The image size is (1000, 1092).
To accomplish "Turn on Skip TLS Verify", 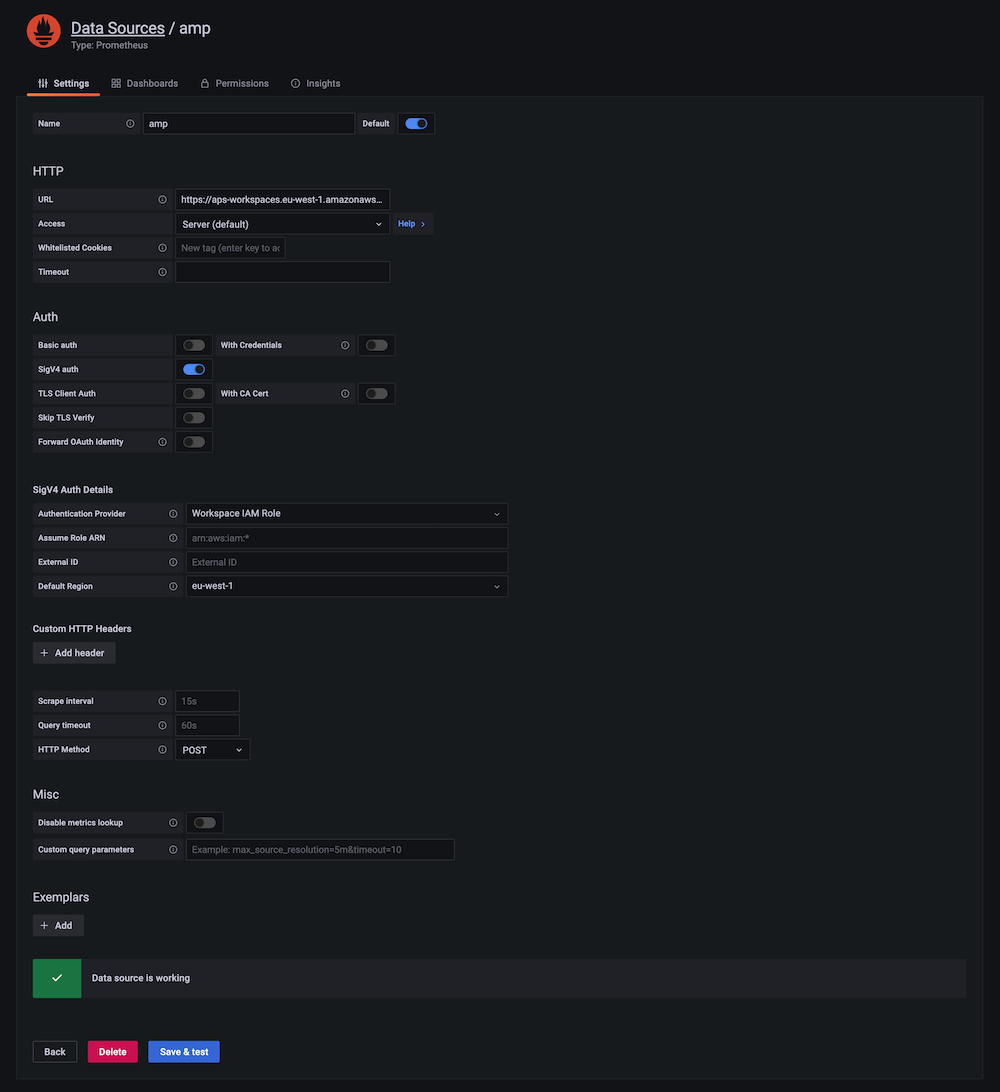I will pos(194,418).
